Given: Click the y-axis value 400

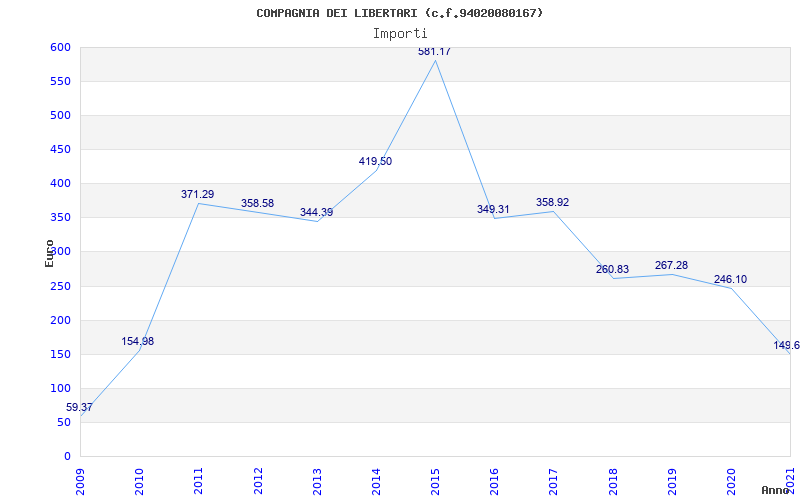Looking at the screenshot, I should [60, 184].
